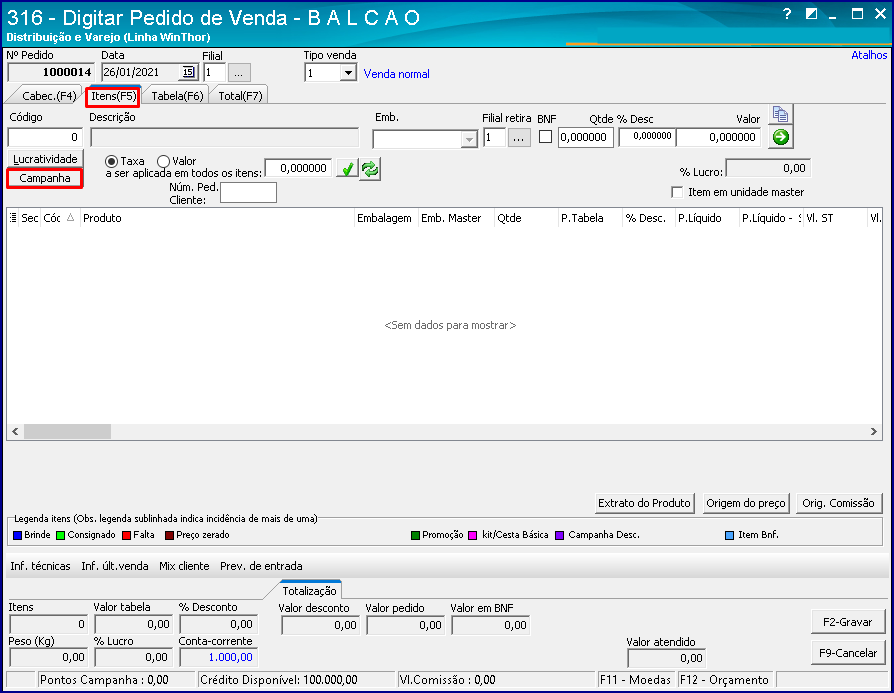Open Filial retira lookup ellipsis button
This screenshot has height=693, width=894.
pos(519,137)
